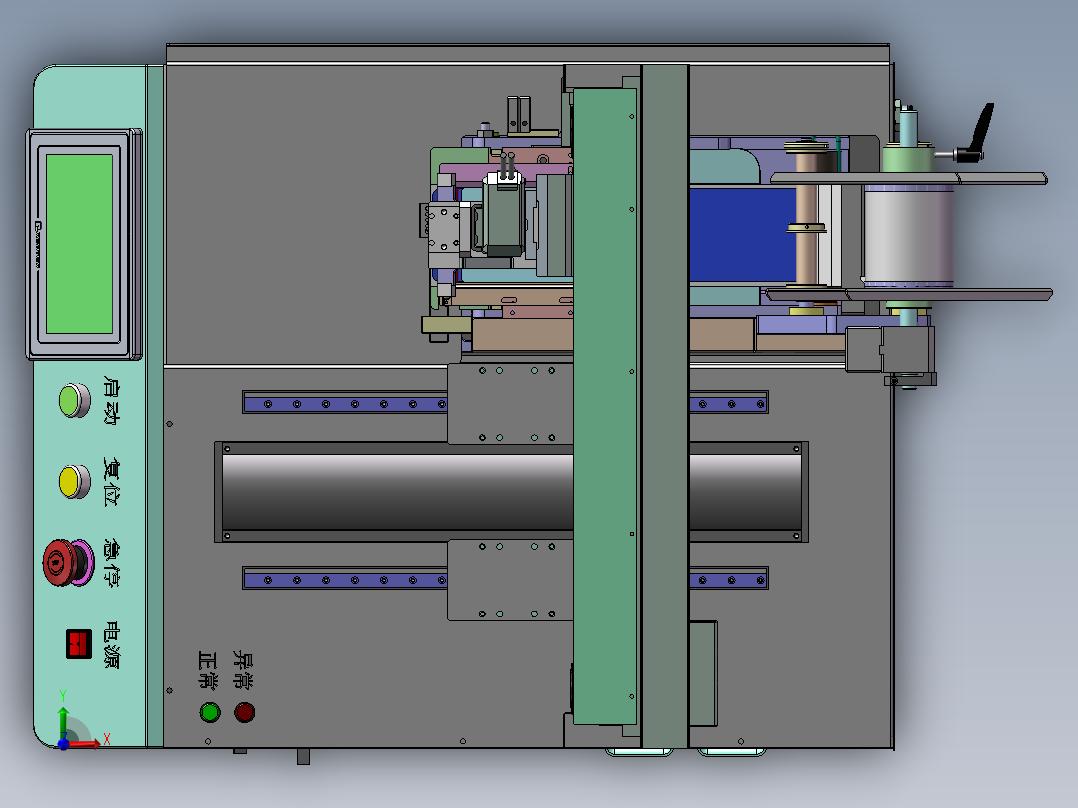Select the green LCD touchscreen display
The image size is (1078, 808).
pos(79,243)
